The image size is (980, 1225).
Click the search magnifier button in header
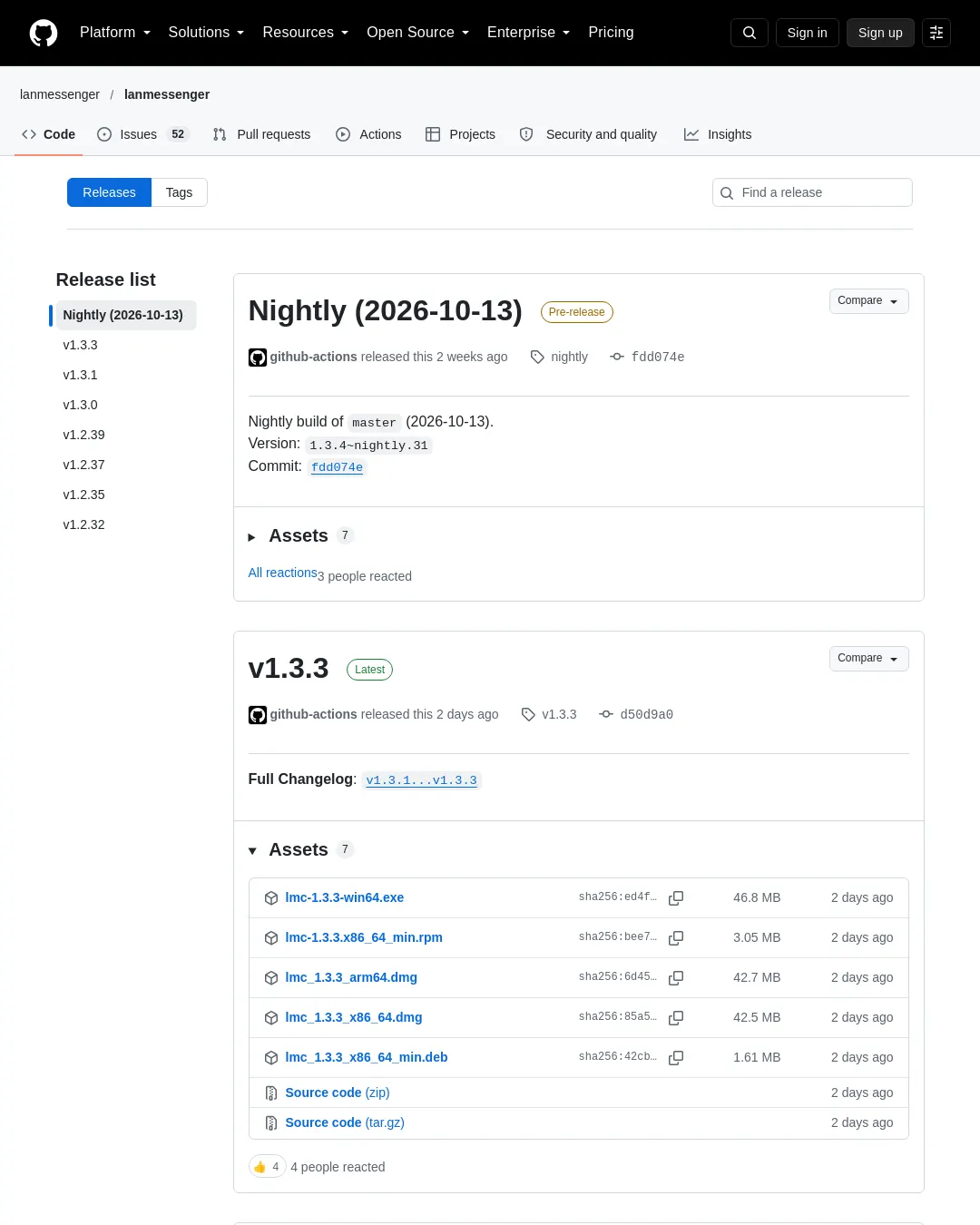(750, 33)
